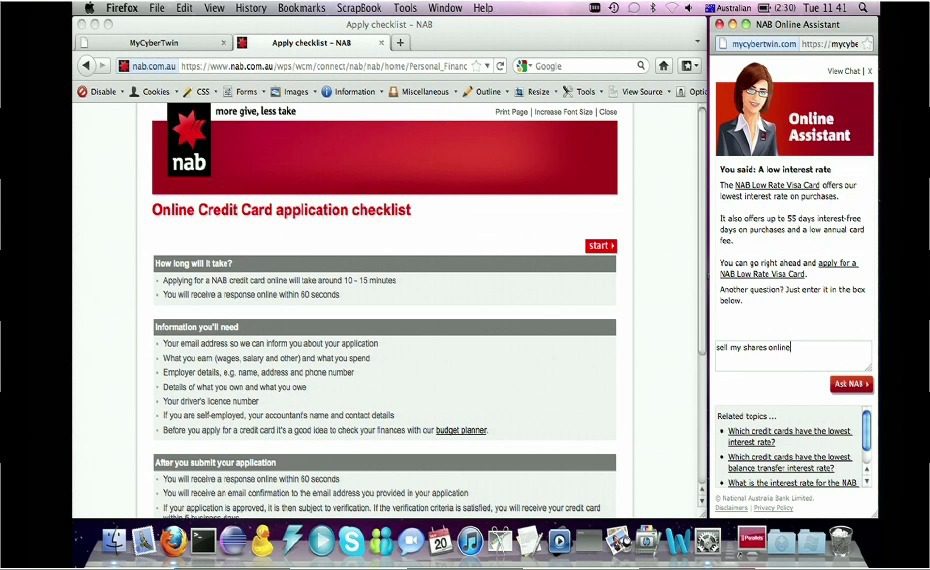Image resolution: width=930 pixels, height=570 pixels.
Task: Open Spotlight search magnifier in menu bar
Action: pos(863,8)
